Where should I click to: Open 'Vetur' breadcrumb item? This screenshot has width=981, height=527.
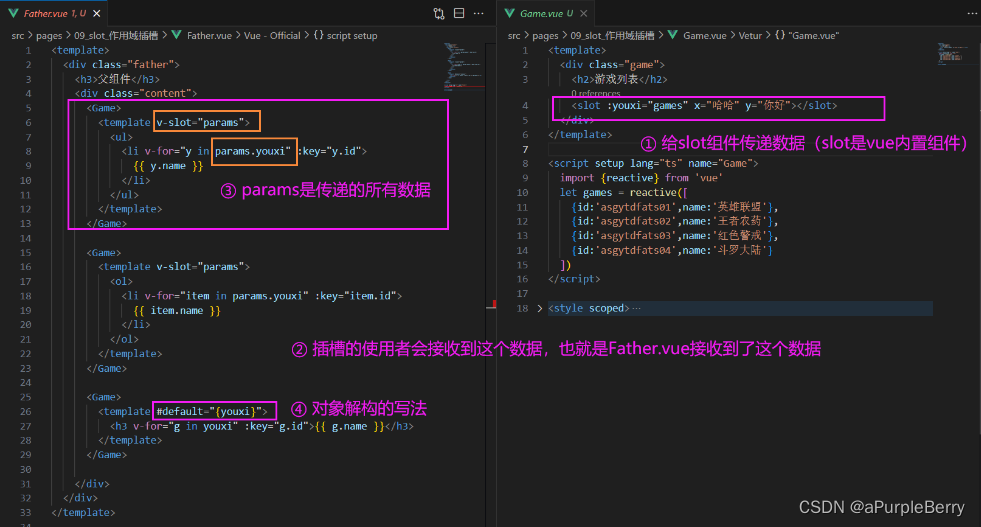pos(750,36)
